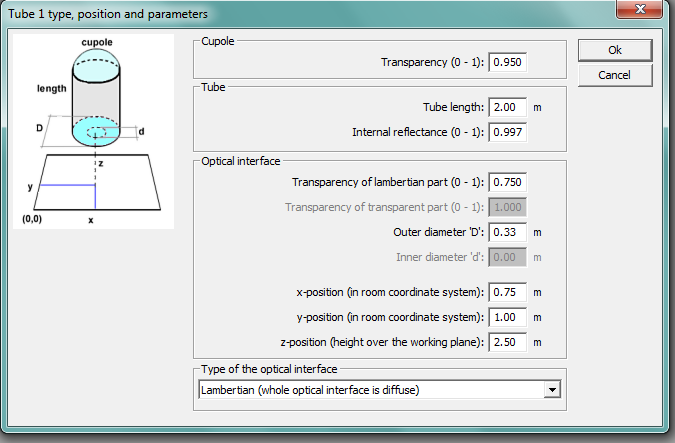Click the working plane trapezoid in diagram
The width and height of the screenshot is (675, 443).
coord(97,183)
